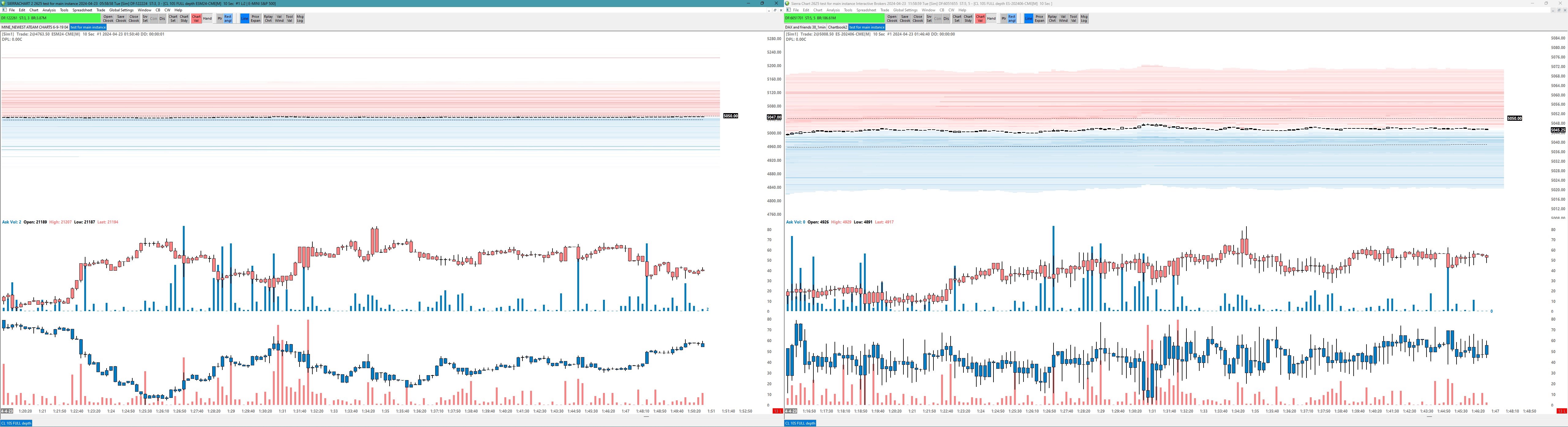Screen dimensions: 1568x427
Task: Select the Rect angl tool in left window
Action: pos(228,19)
